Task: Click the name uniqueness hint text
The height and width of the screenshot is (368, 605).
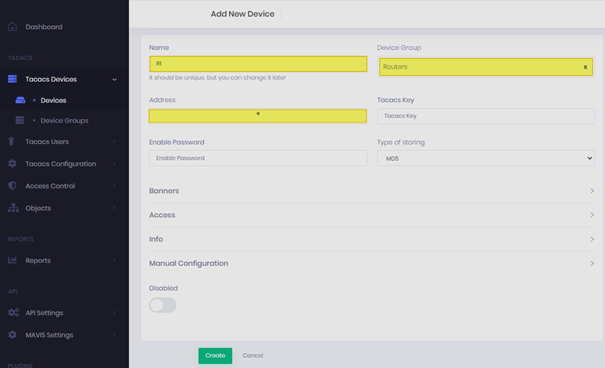Action: [217, 78]
